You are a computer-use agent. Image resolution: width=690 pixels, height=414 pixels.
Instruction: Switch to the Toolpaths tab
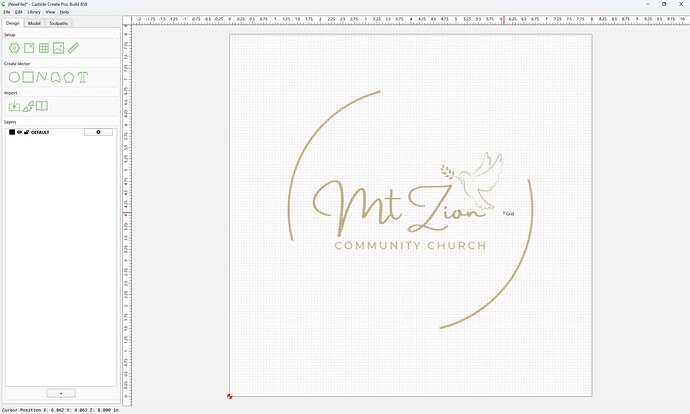[59, 23]
